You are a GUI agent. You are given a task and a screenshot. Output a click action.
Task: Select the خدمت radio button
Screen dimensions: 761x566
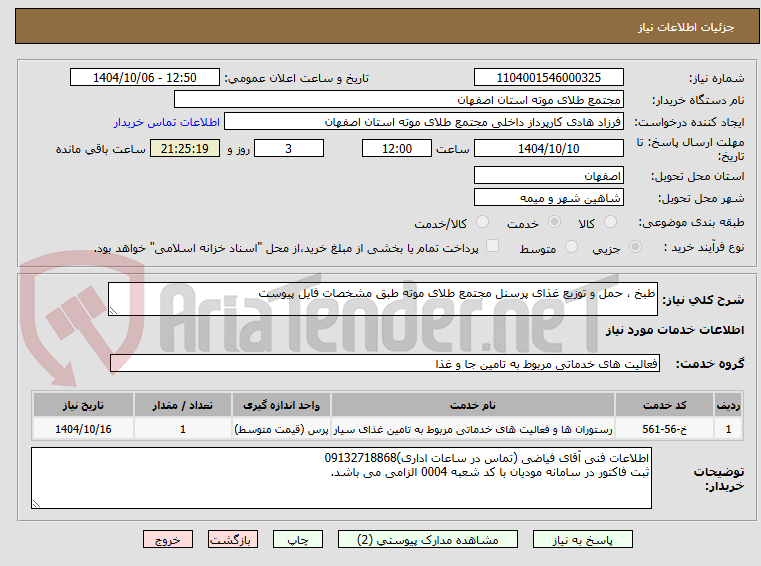pyautogui.click(x=554, y=222)
